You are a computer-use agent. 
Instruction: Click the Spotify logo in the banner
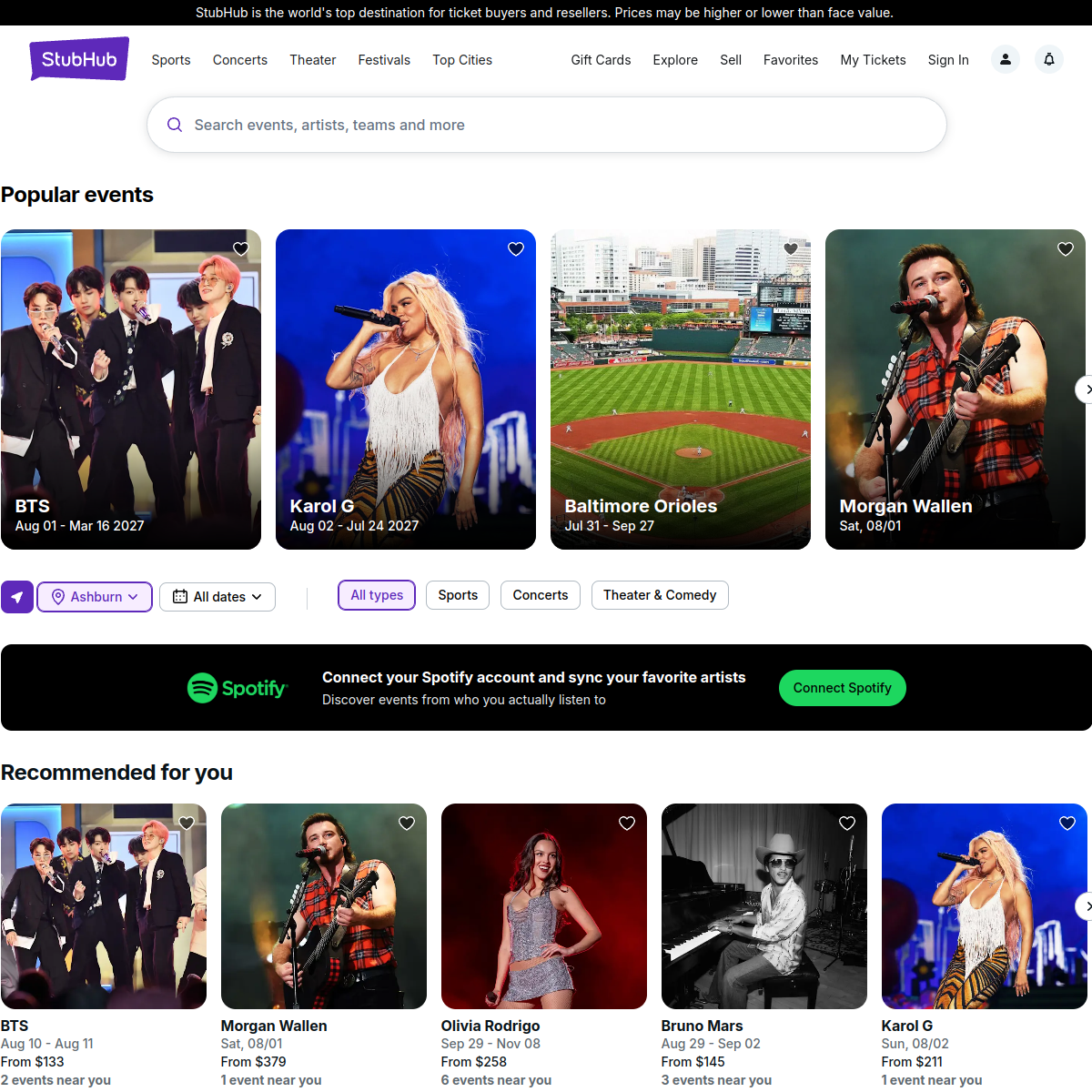tap(238, 688)
